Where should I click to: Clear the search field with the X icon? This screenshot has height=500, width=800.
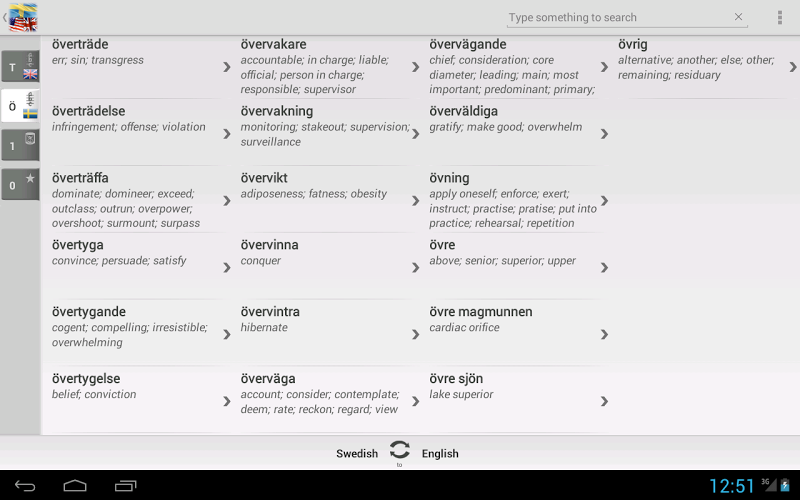pyautogui.click(x=738, y=17)
